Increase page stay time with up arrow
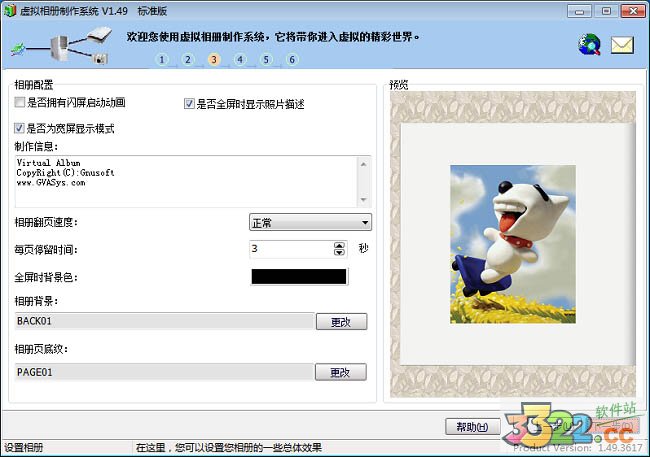This screenshot has width=650, height=457. click(339, 245)
